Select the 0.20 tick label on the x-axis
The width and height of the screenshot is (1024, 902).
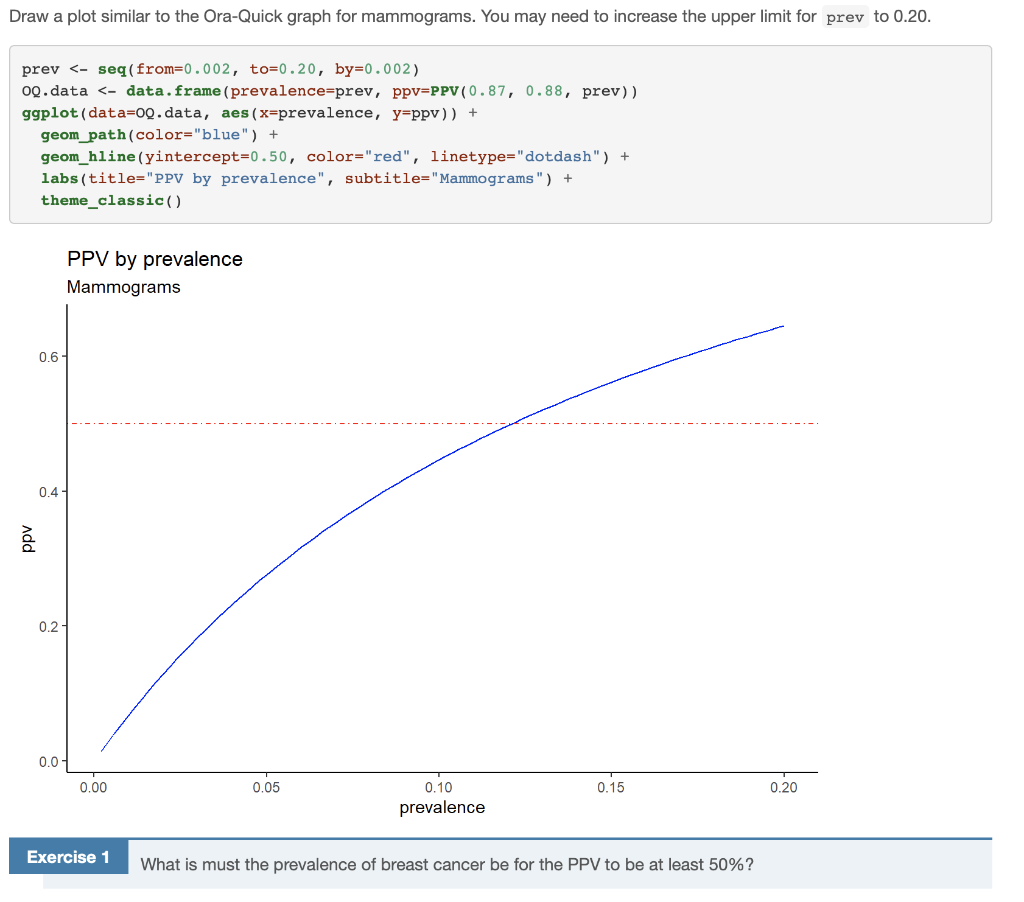[784, 789]
